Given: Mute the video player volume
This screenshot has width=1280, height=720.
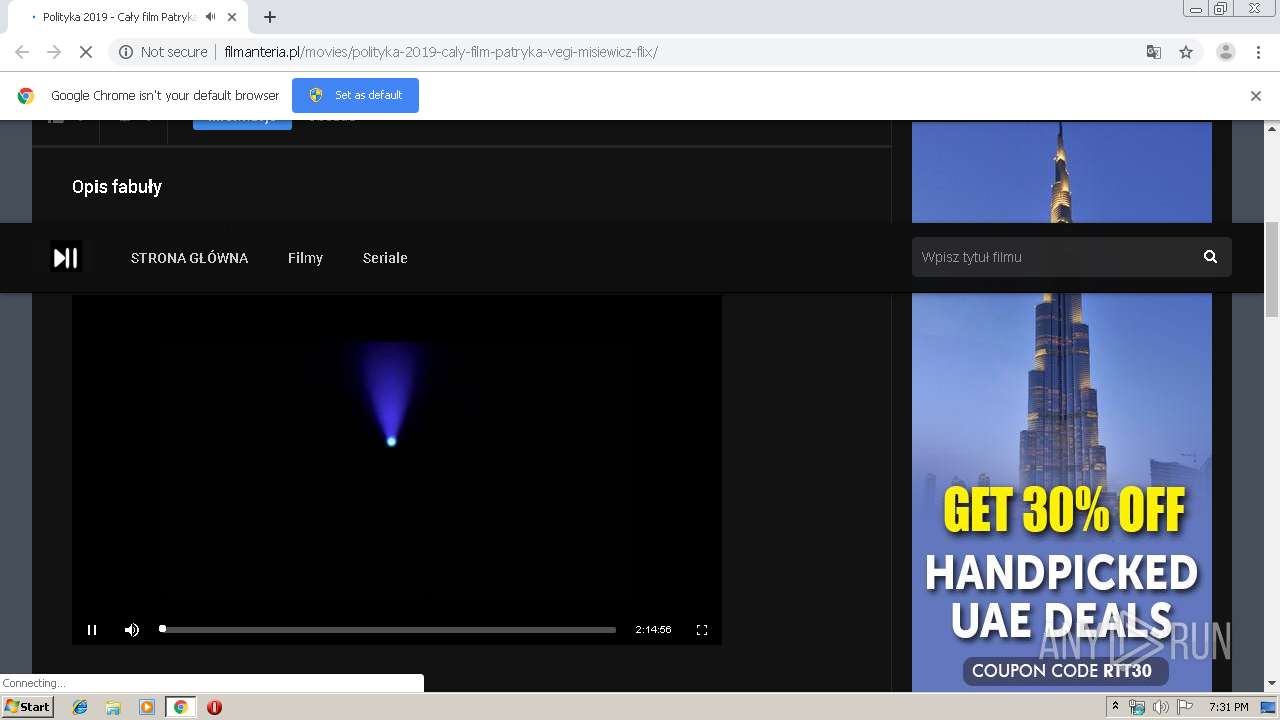Looking at the screenshot, I should coord(132,630).
